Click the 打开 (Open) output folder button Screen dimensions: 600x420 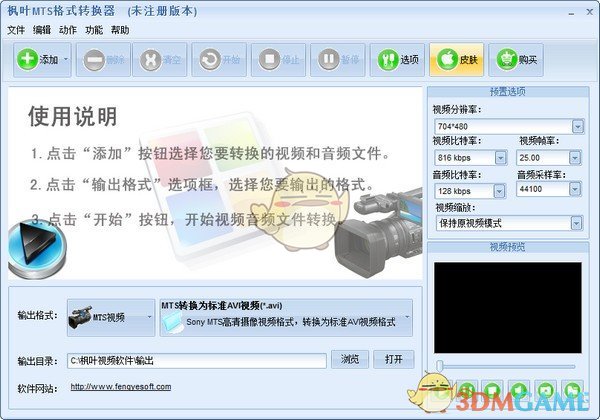[x=394, y=360]
